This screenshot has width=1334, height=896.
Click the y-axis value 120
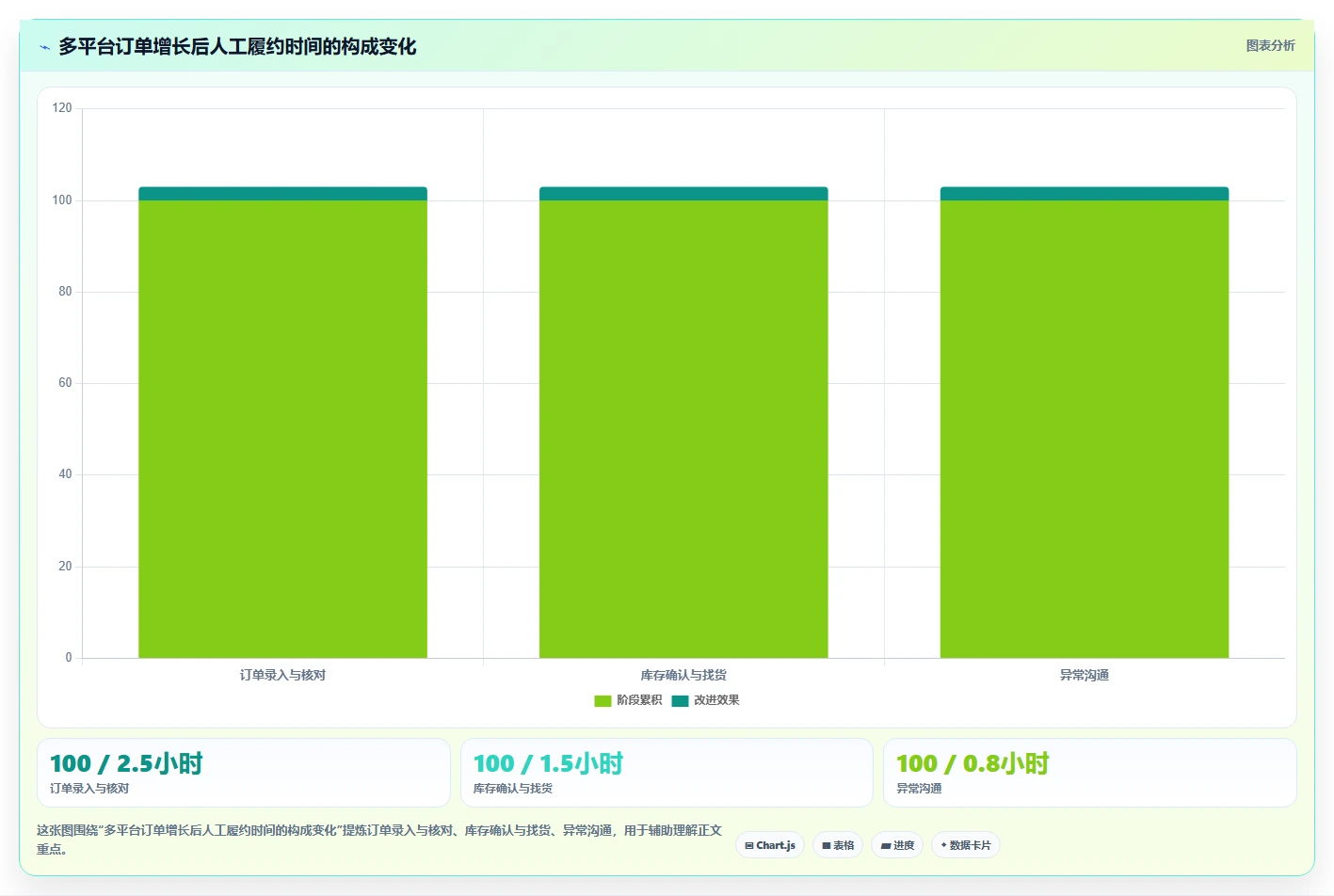[62, 108]
